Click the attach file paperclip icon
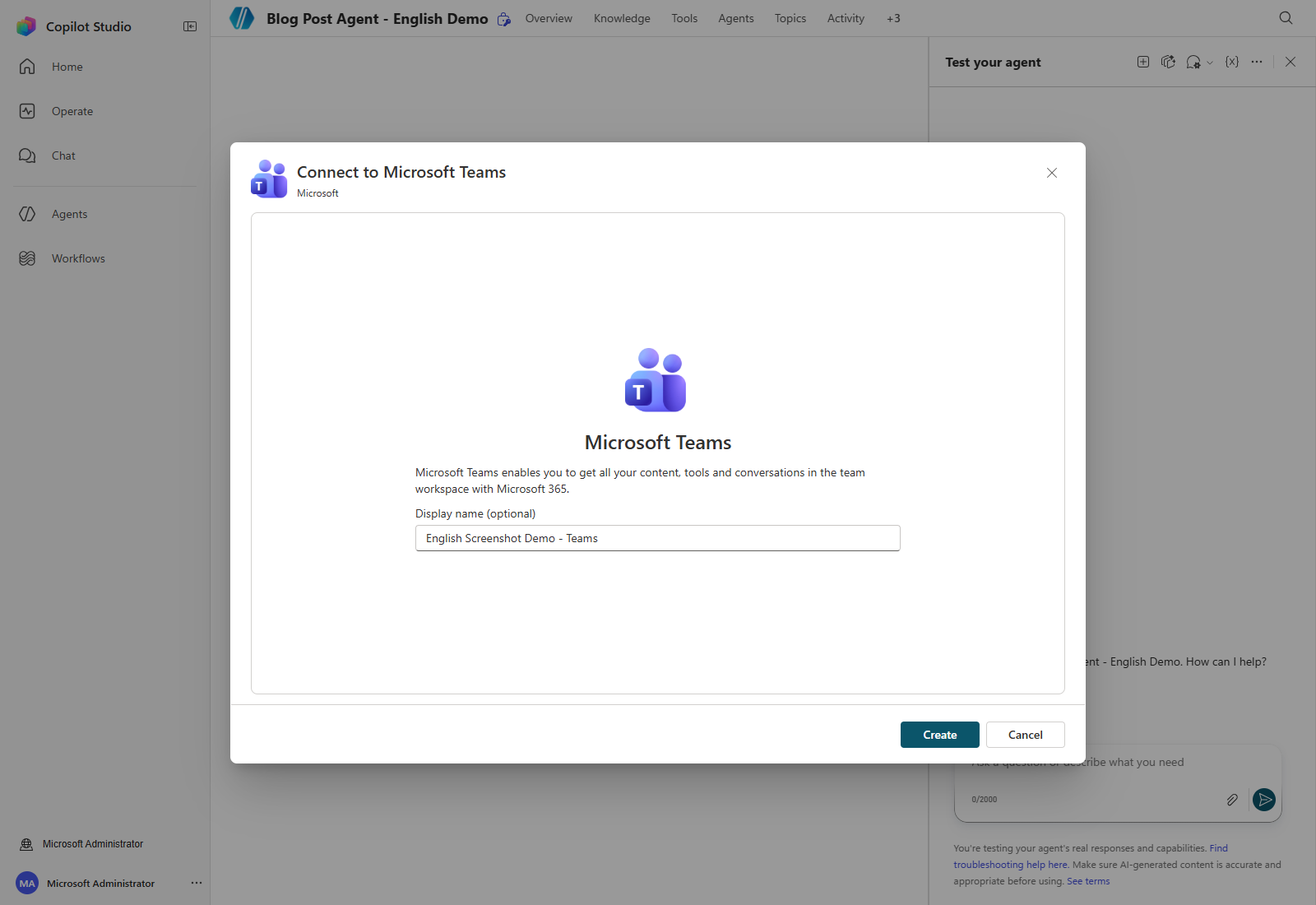Viewport: 1316px width, 905px height. (x=1232, y=800)
